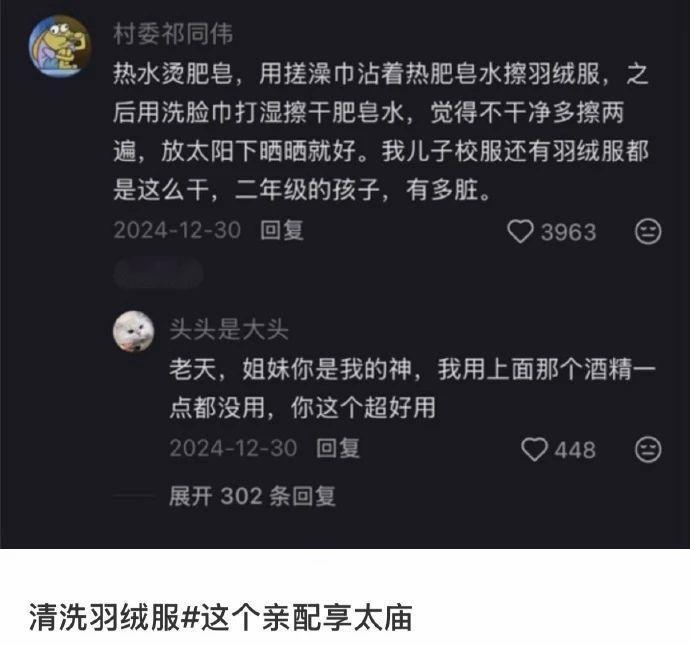Open the white cat avatar of 头头是大头
The width and height of the screenshot is (690, 645).
click(134, 331)
